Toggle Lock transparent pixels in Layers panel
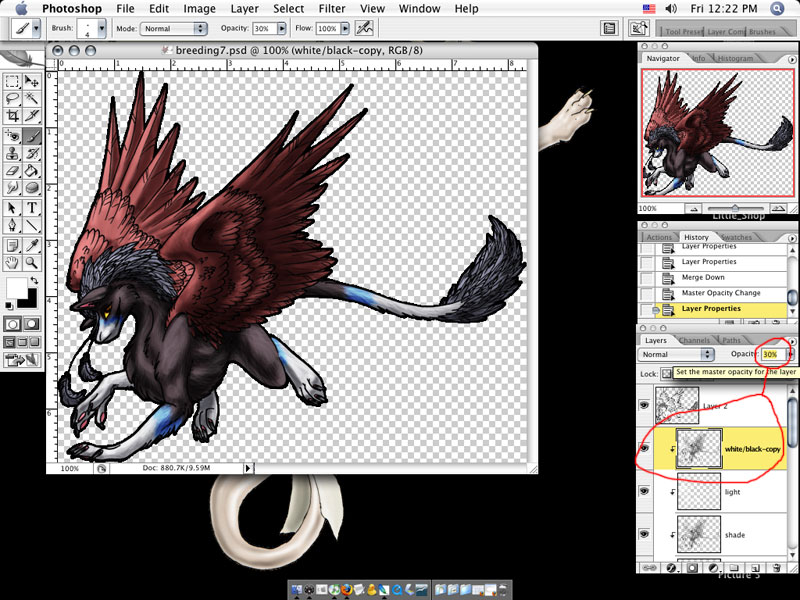The image size is (800, 600). [x=666, y=373]
